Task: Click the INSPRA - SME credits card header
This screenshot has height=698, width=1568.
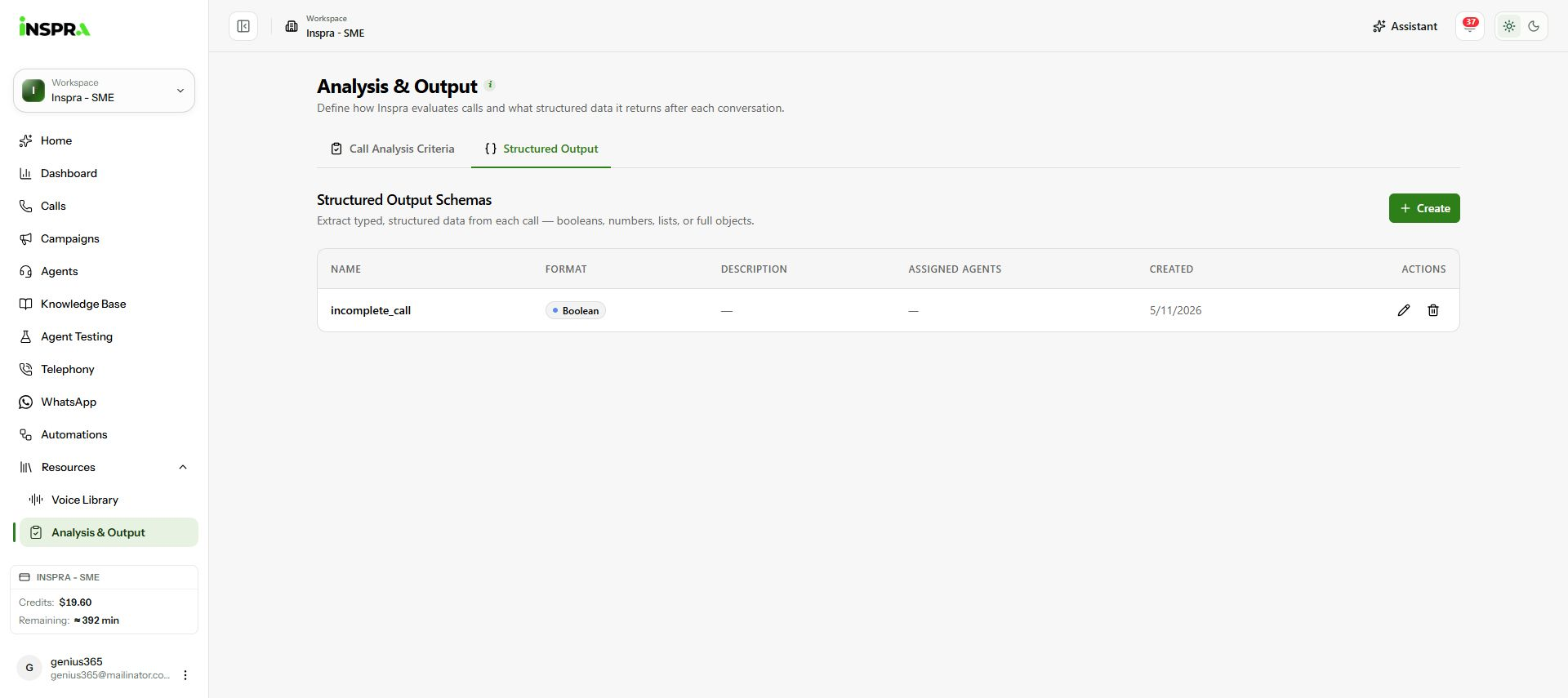Action: [x=104, y=577]
